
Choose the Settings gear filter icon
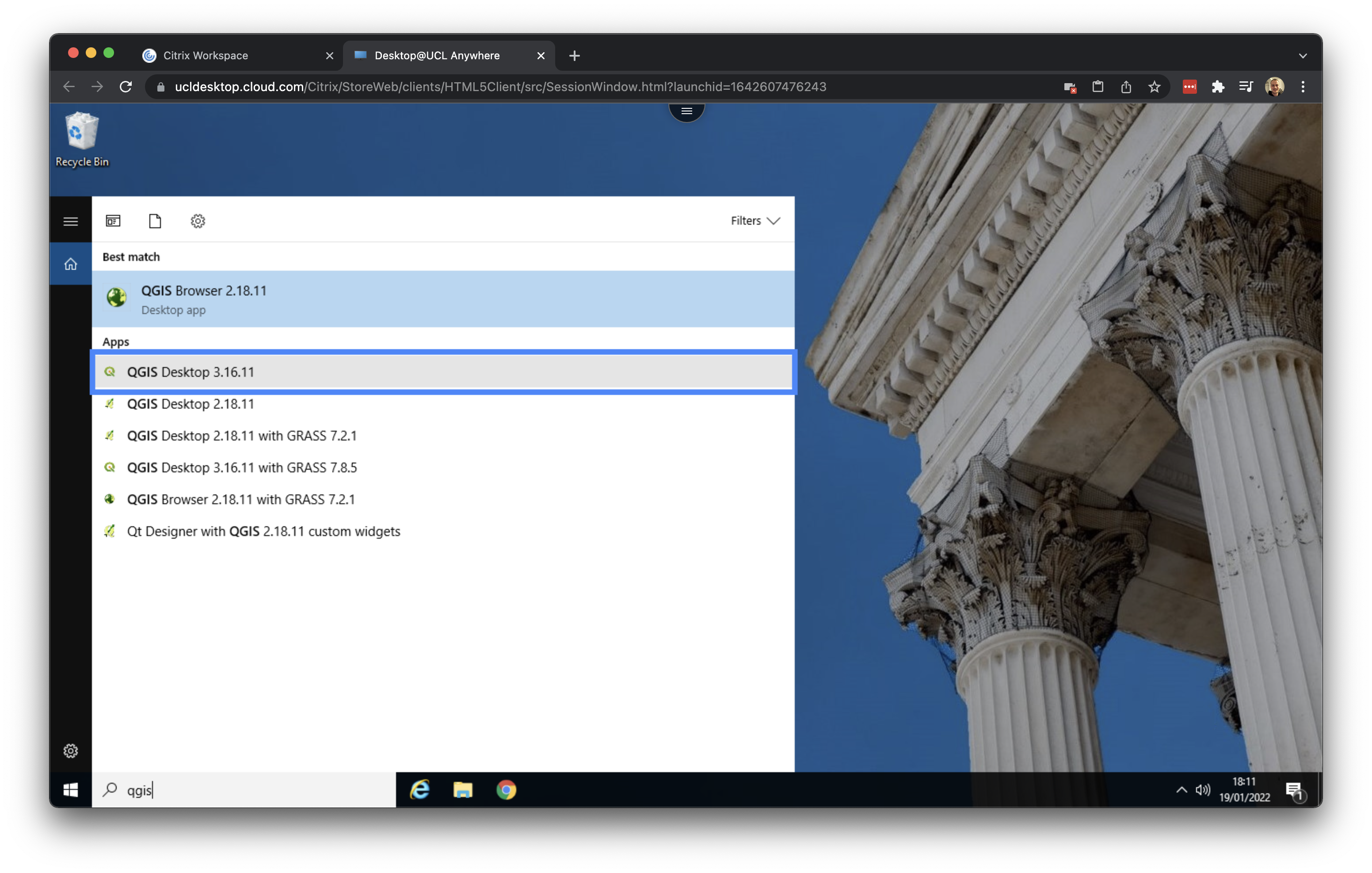198,221
